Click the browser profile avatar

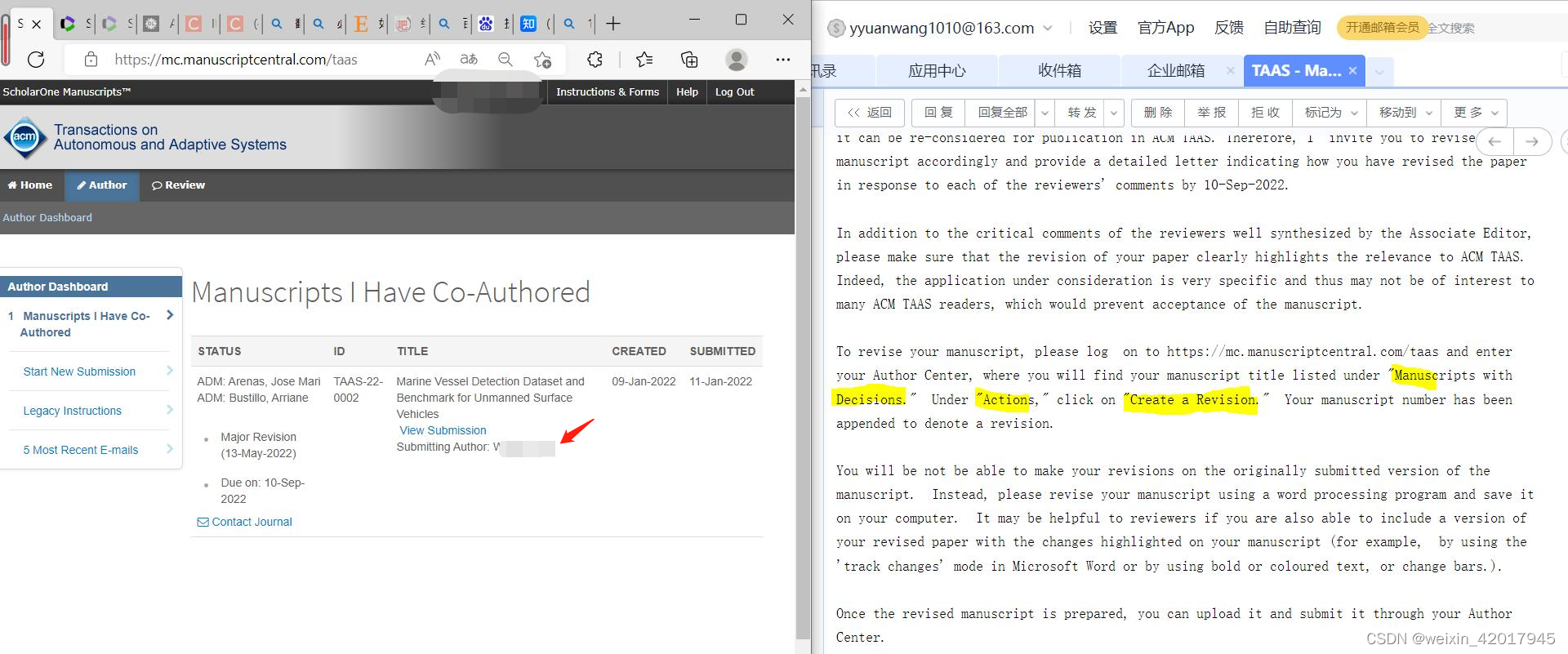coord(737,59)
